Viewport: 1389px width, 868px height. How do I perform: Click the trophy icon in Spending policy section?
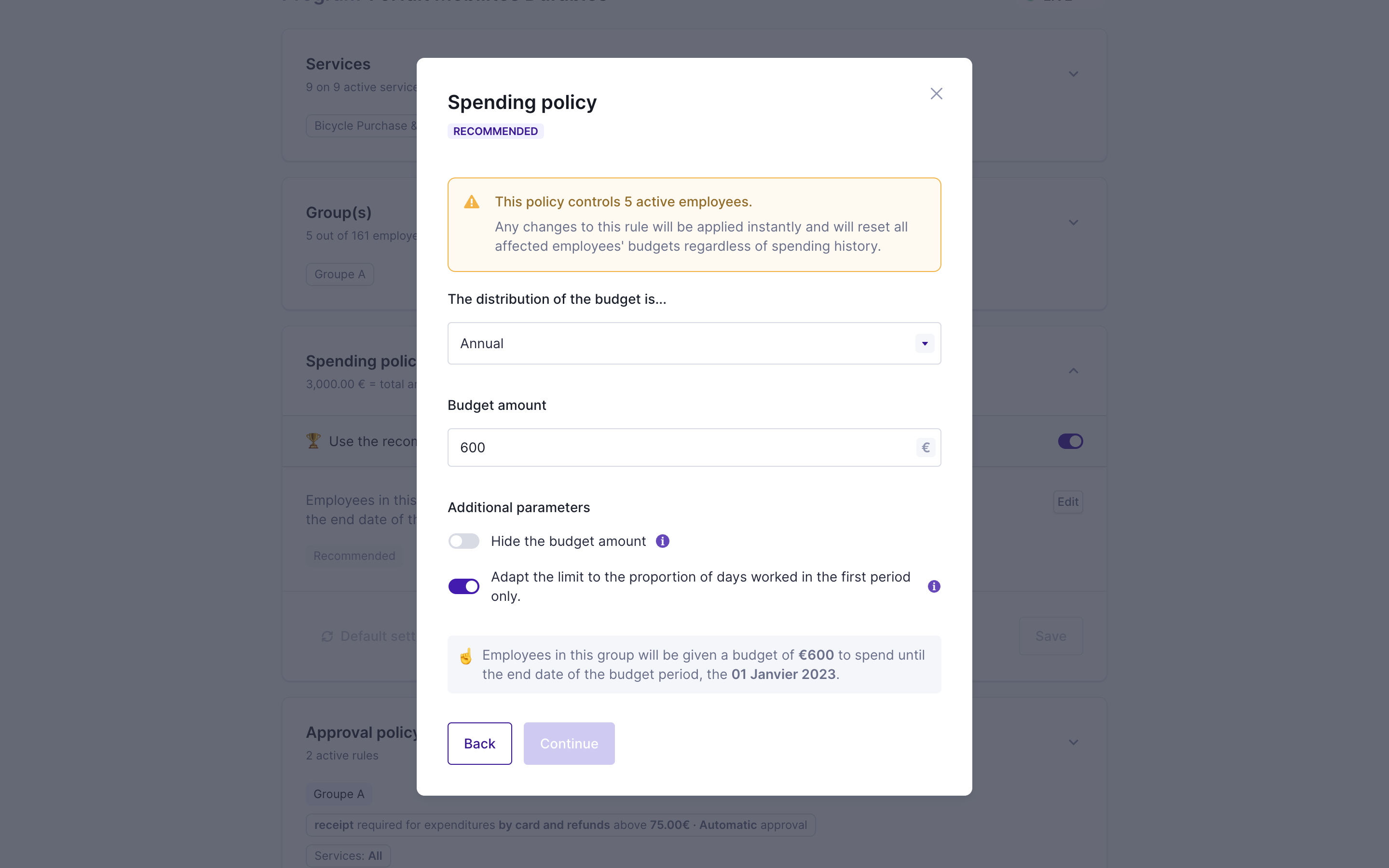tap(313, 441)
